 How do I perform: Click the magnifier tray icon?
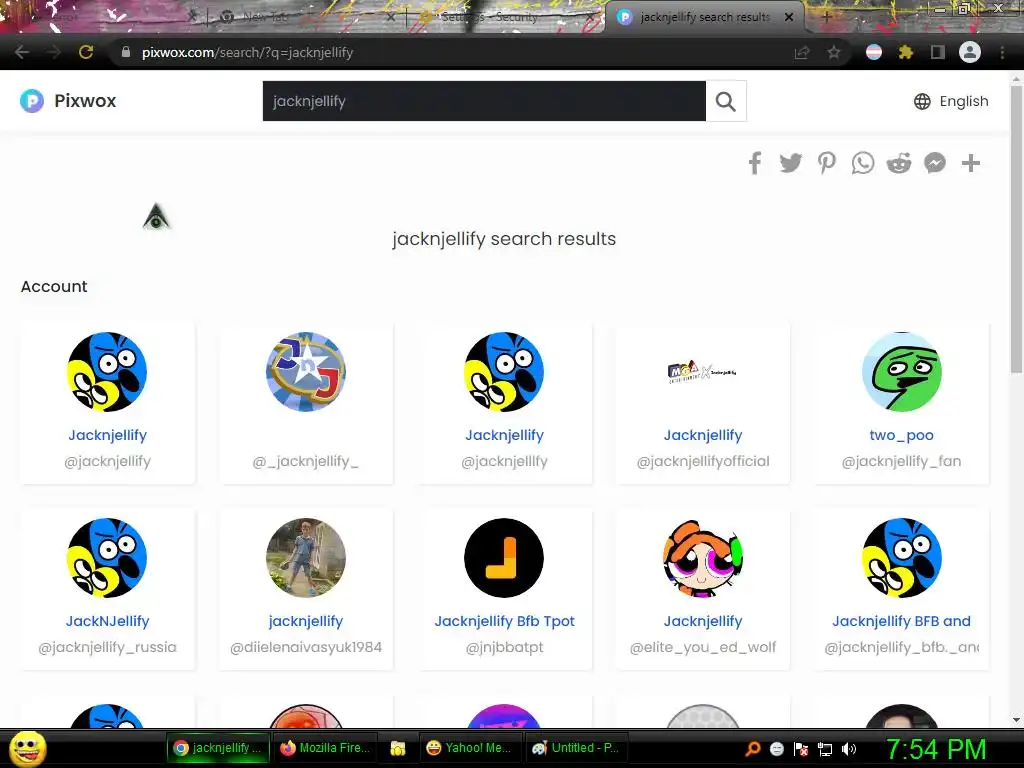click(x=753, y=749)
